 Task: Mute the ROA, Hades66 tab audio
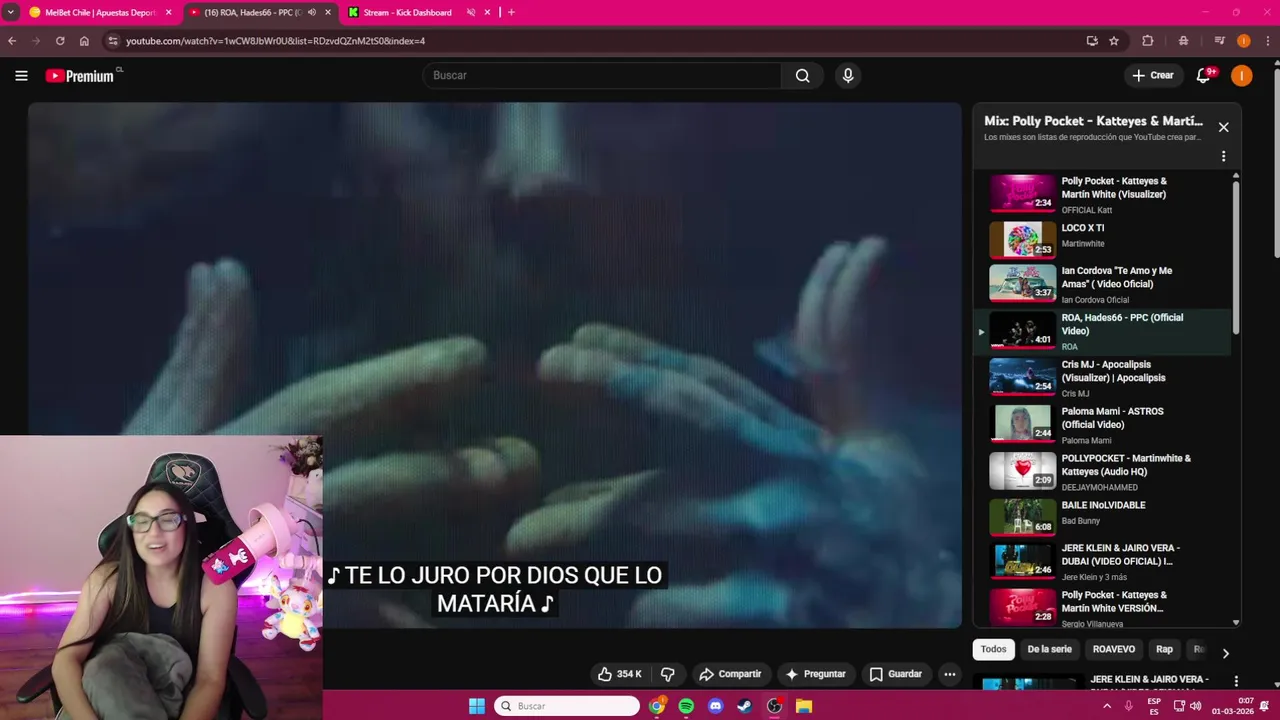tap(311, 12)
